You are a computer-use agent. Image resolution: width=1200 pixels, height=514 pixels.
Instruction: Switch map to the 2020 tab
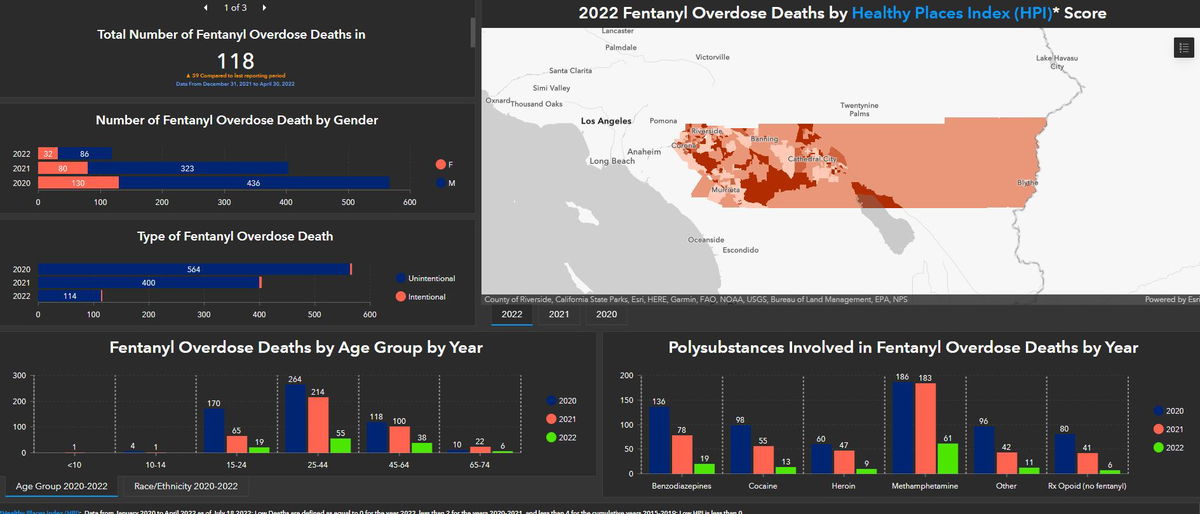pos(606,314)
